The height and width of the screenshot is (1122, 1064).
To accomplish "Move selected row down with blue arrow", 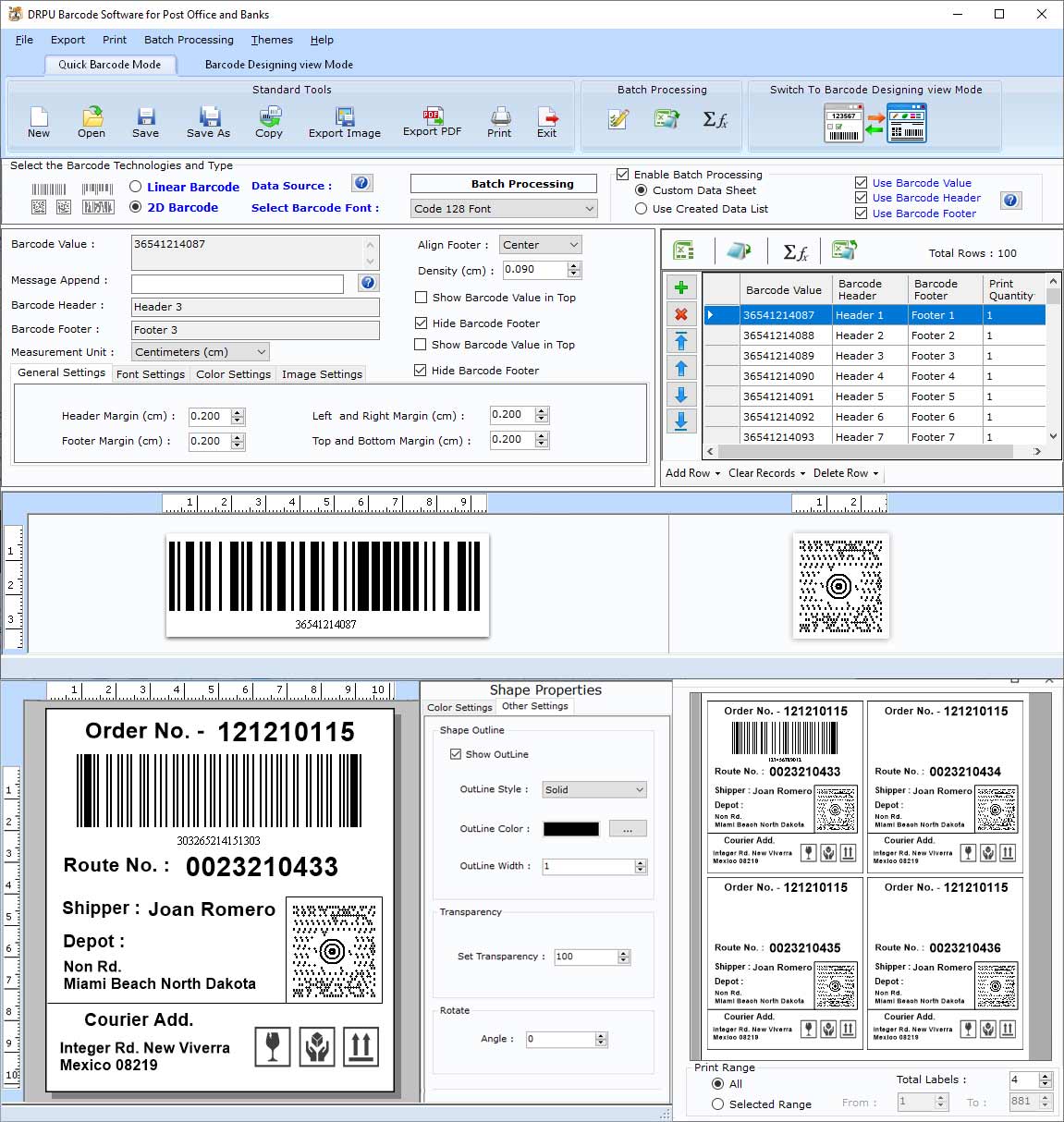I will 681,395.
